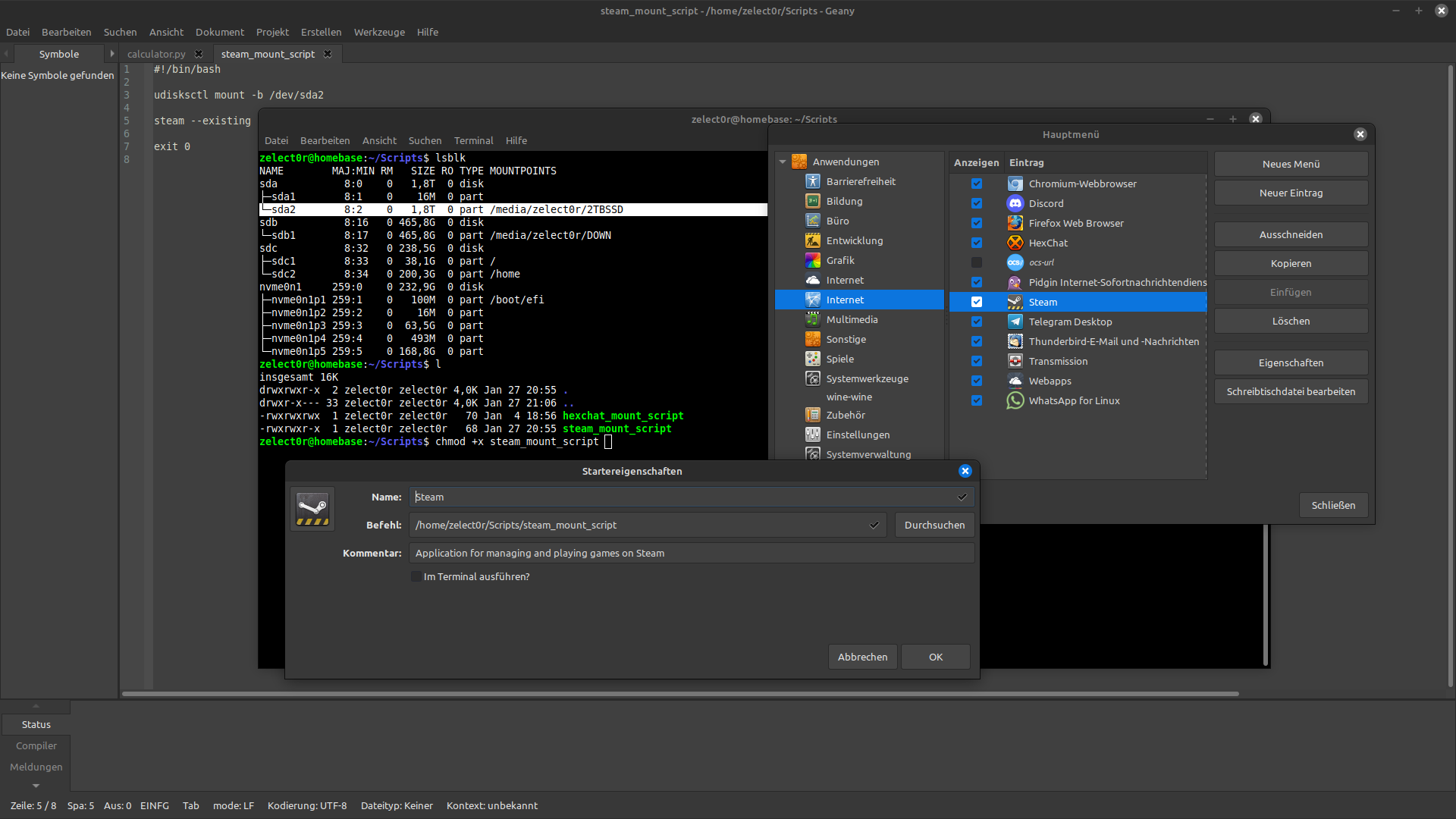Screen dimensions: 1456x819
Task: Click the WhatsApp for Linux icon
Action: [1015, 400]
